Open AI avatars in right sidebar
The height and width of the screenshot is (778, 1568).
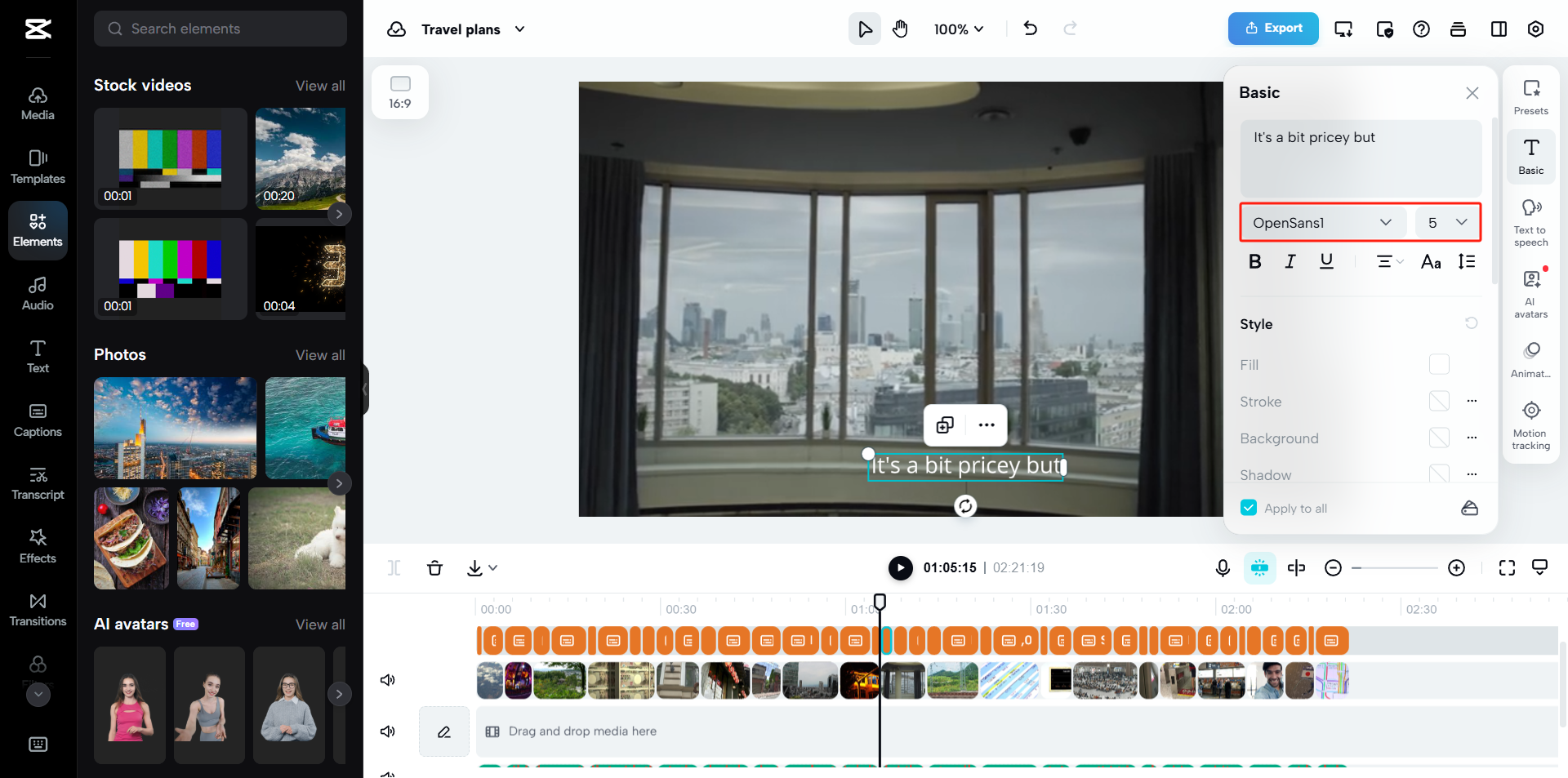(1531, 294)
